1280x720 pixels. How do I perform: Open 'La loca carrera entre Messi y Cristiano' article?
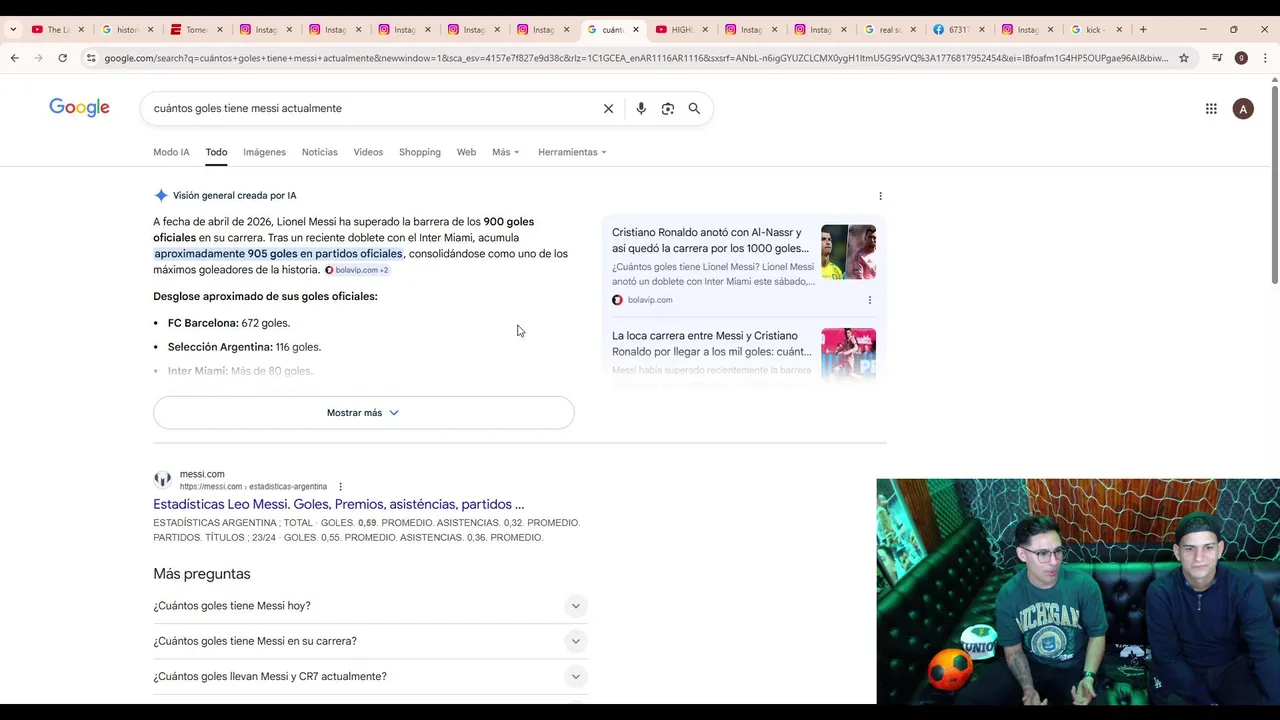pyautogui.click(x=712, y=344)
